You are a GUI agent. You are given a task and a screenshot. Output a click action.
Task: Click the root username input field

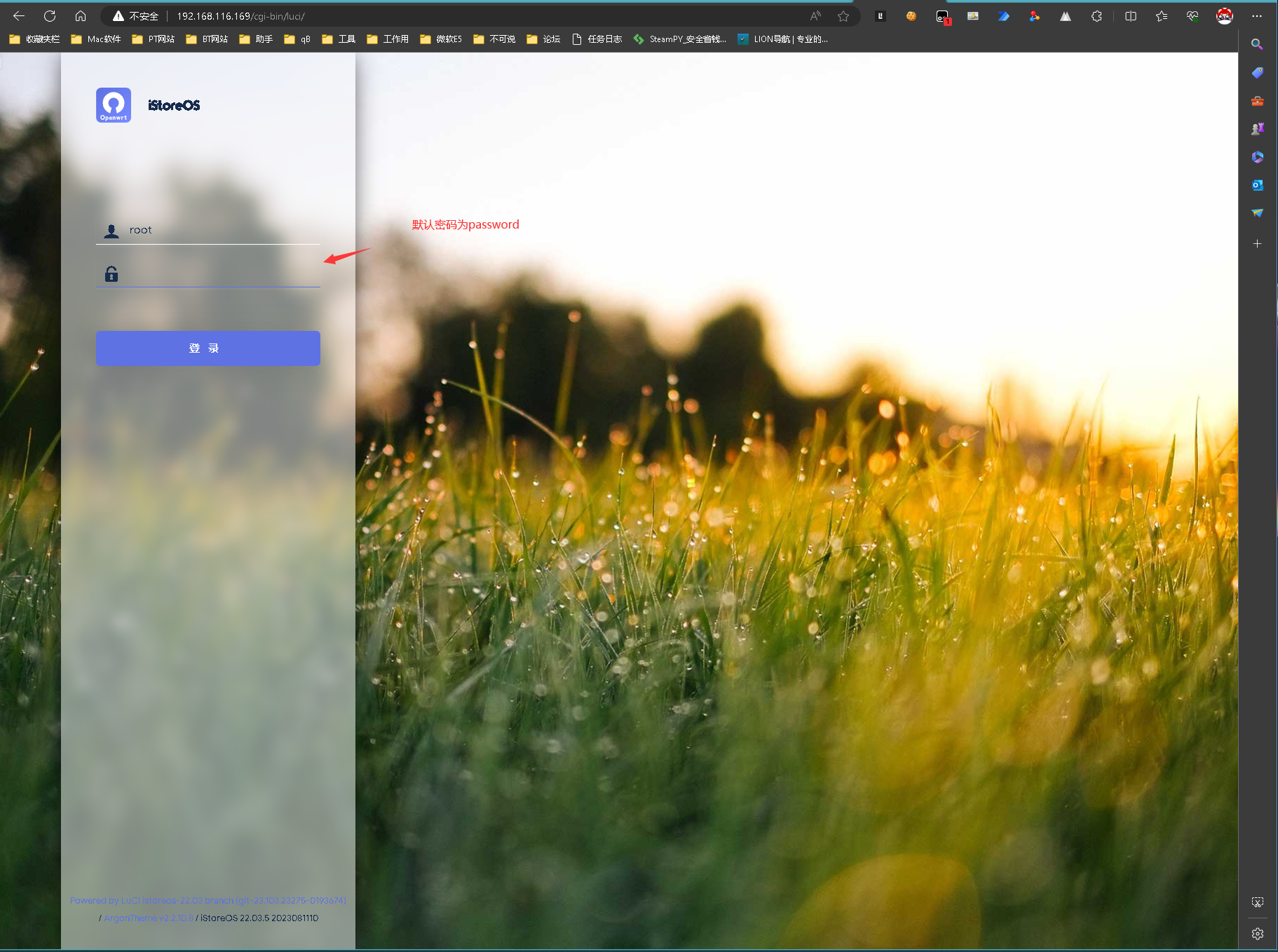[217, 230]
